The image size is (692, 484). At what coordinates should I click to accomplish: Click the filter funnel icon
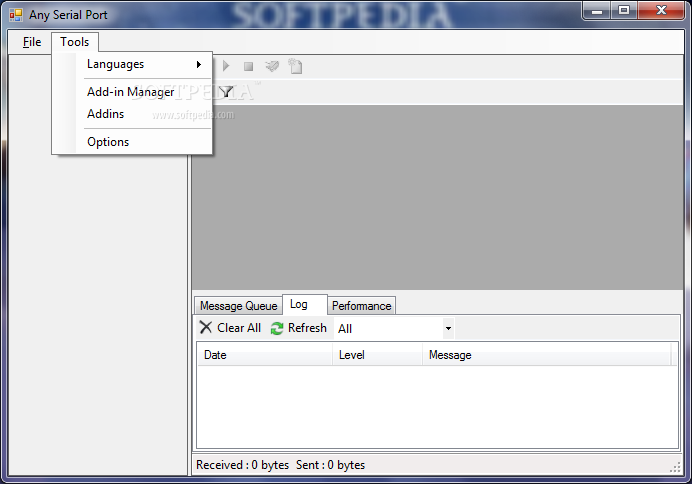pos(226,92)
